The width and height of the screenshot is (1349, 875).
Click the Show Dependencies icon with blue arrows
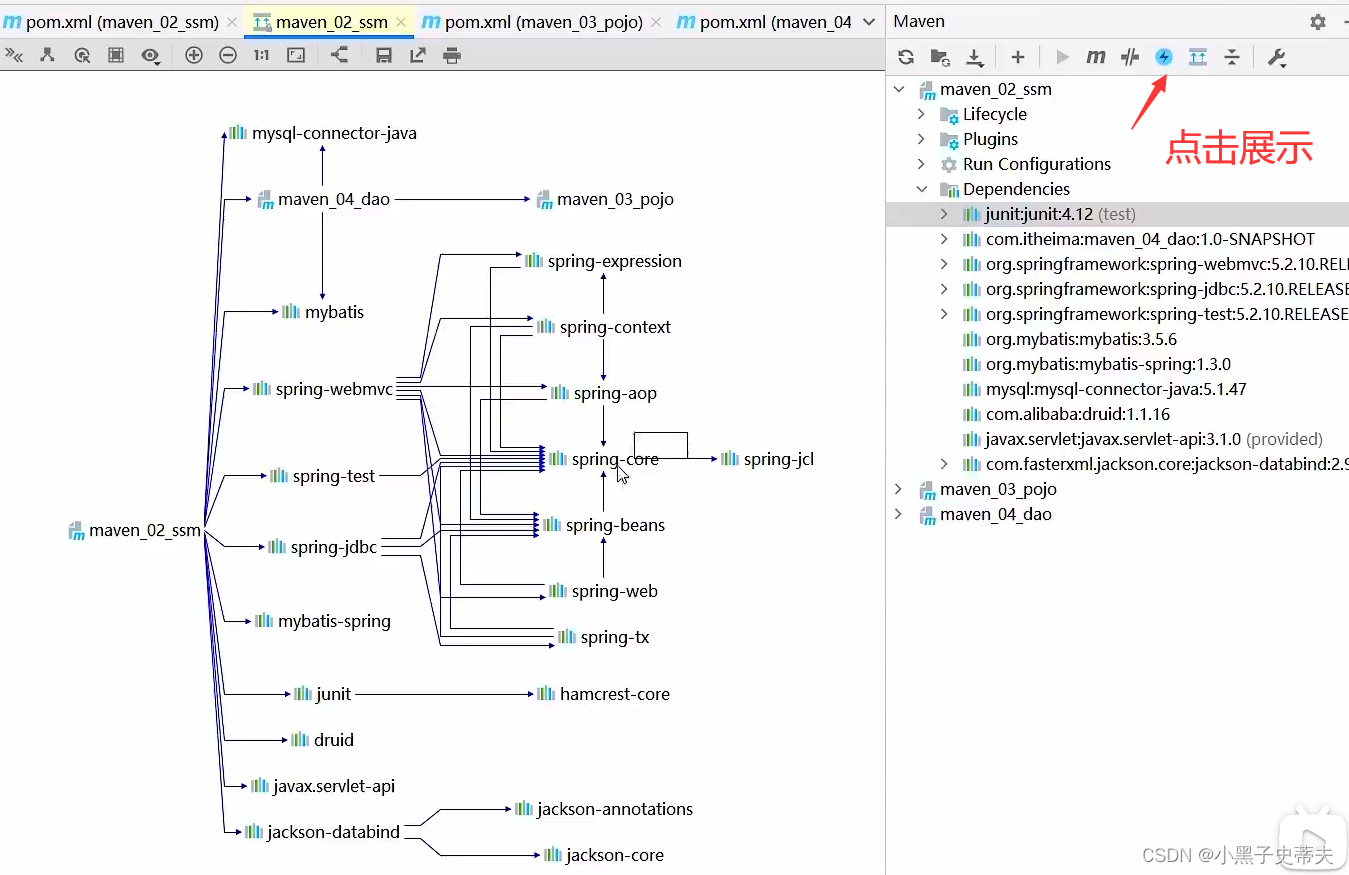point(1198,57)
